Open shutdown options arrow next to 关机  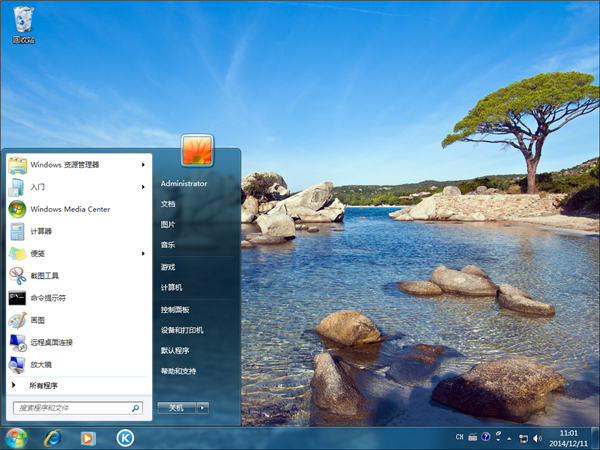[202, 407]
